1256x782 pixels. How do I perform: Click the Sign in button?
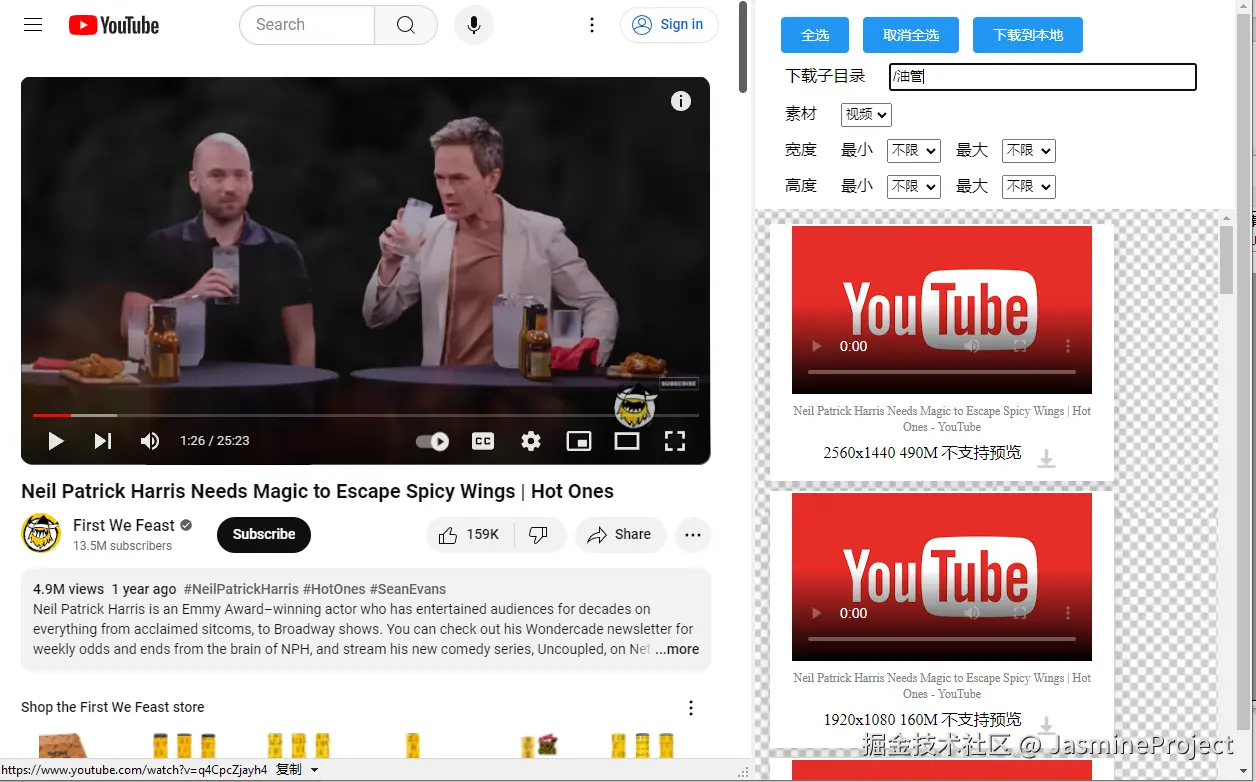[x=669, y=25]
